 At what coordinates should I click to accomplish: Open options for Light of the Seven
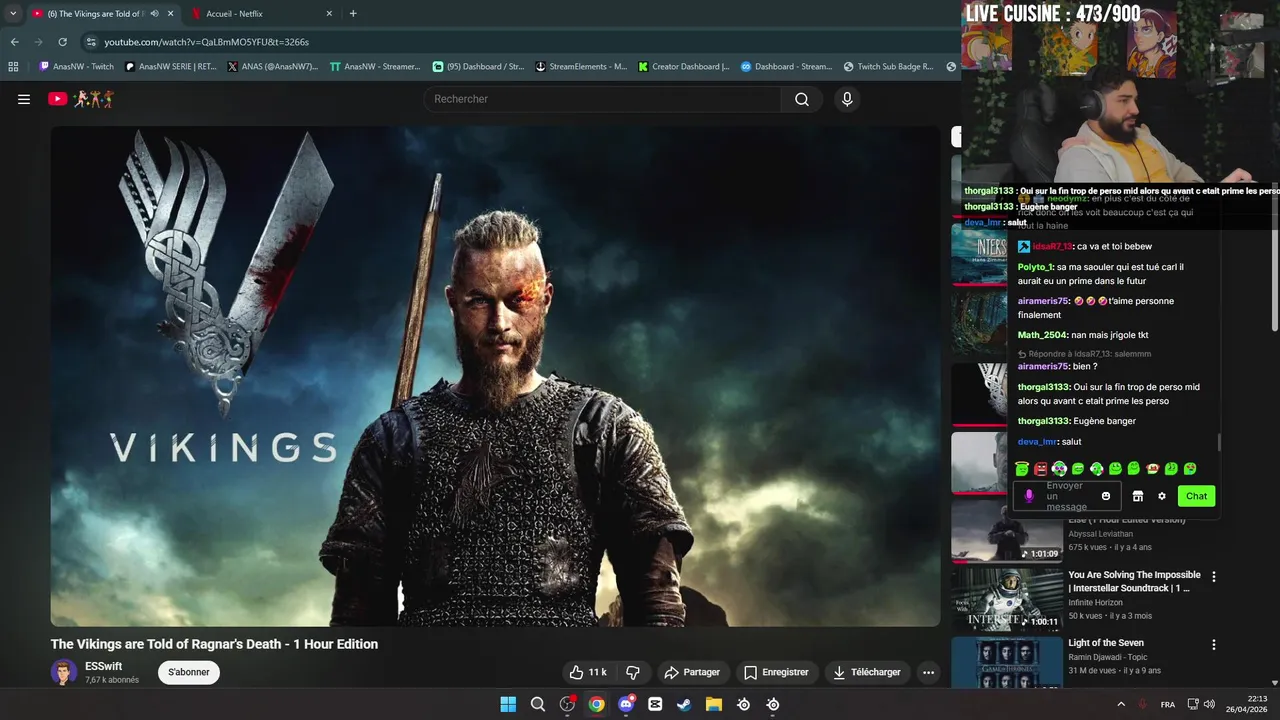point(1214,645)
